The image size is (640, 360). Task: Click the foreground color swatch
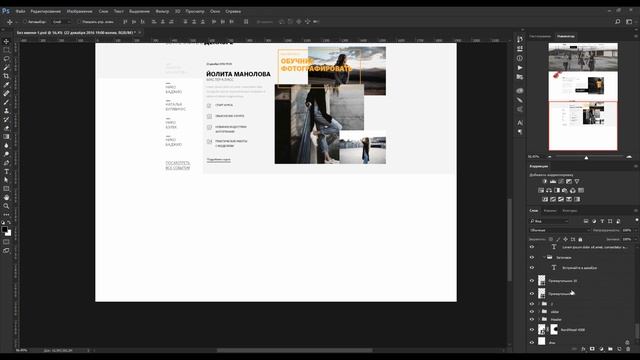click(4, 230)
